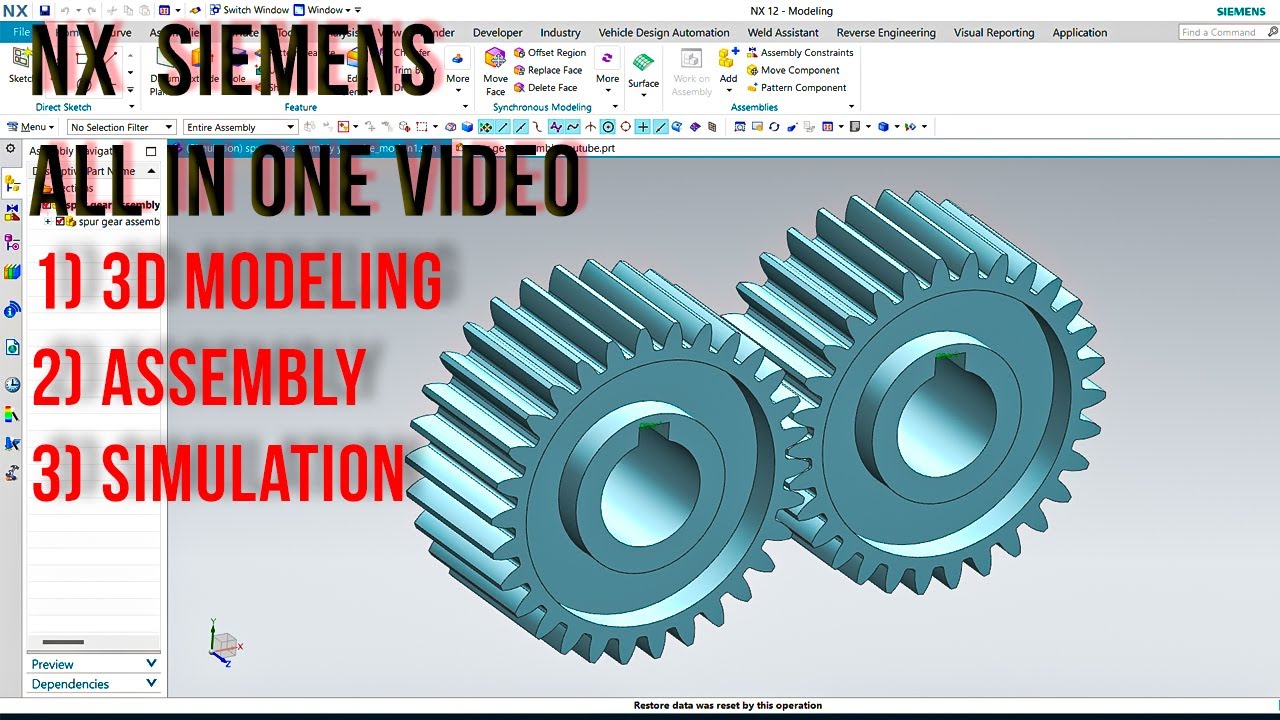Switch to the Weld Assistant tab
The image size is (1280, 720).
point(783,33)
